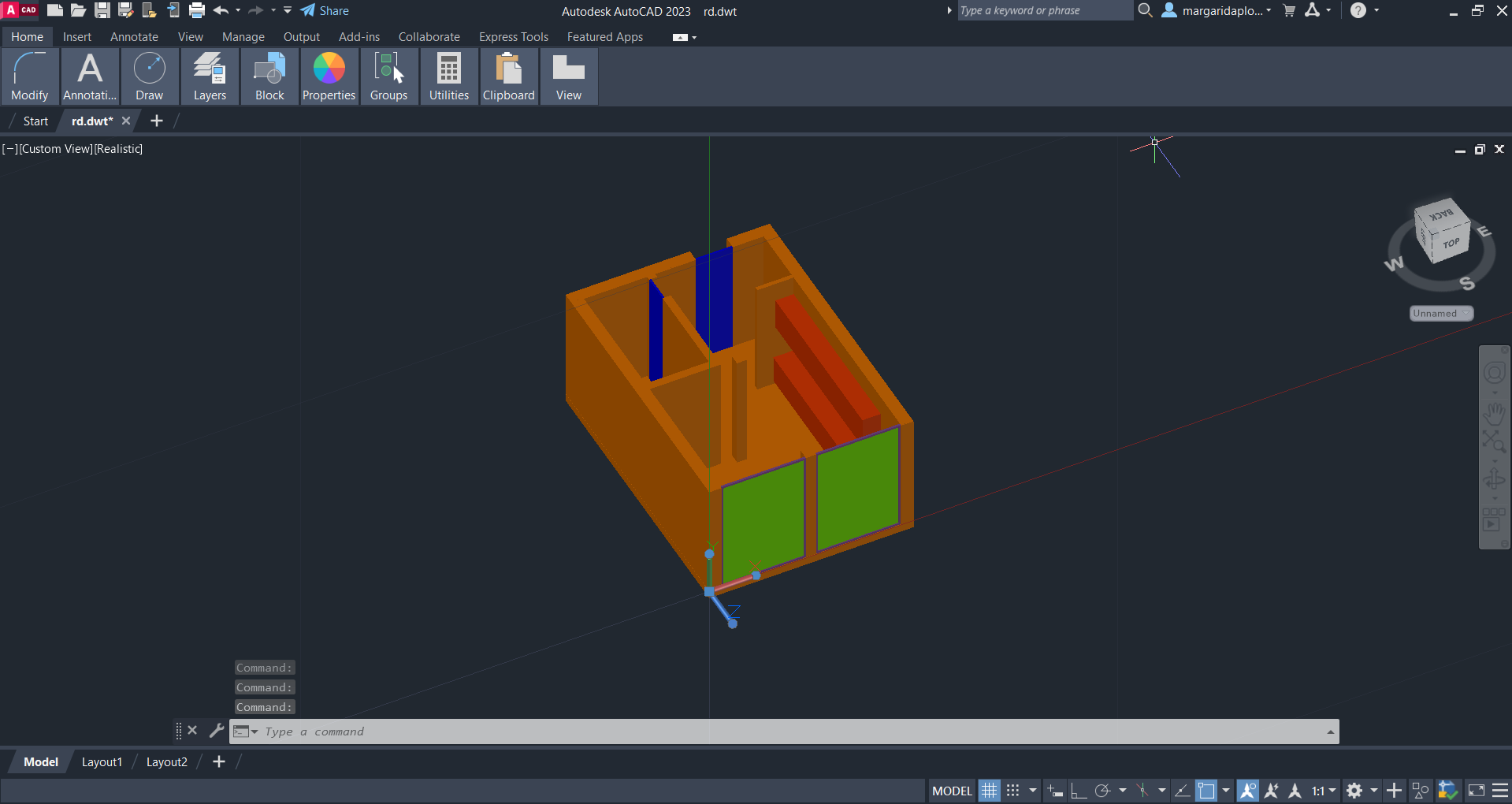Open the Draw tools panel

click(149, 76)
